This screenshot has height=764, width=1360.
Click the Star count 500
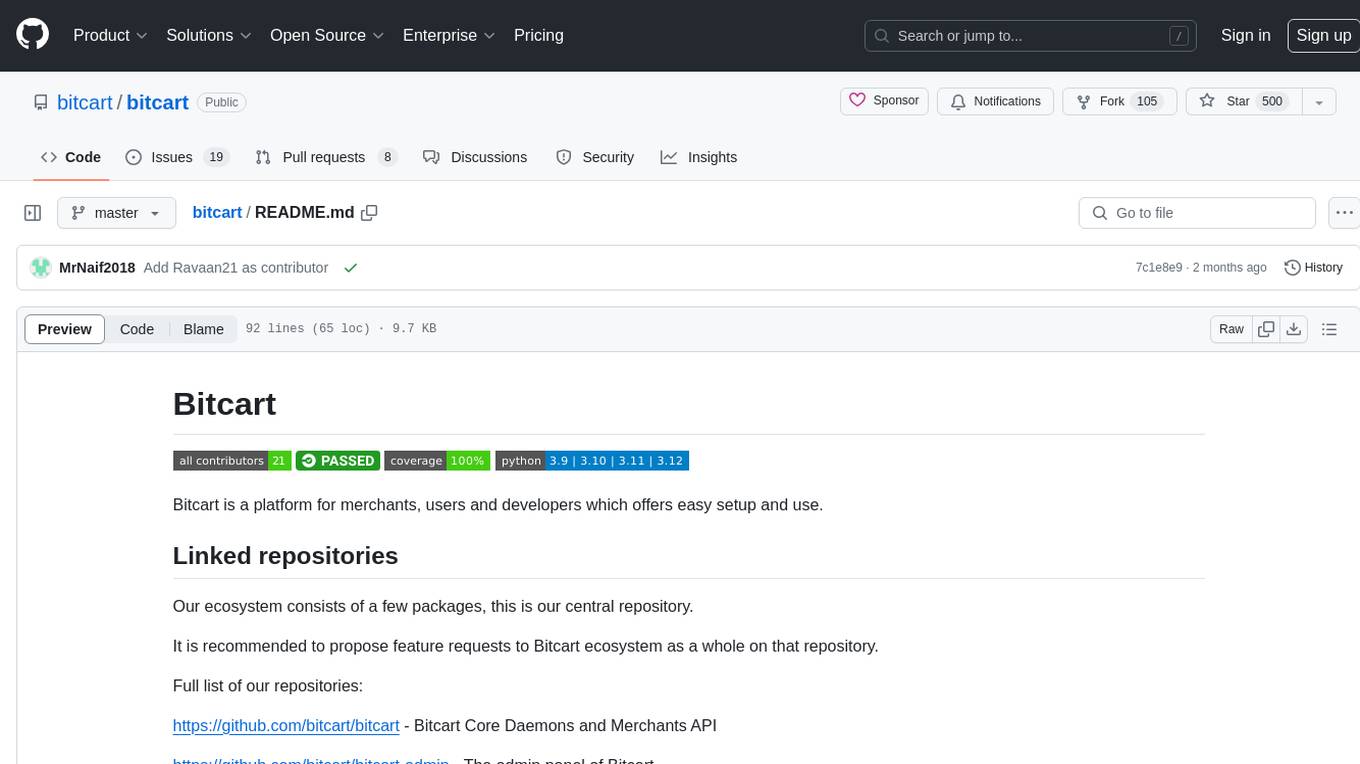click(1271, 101)
